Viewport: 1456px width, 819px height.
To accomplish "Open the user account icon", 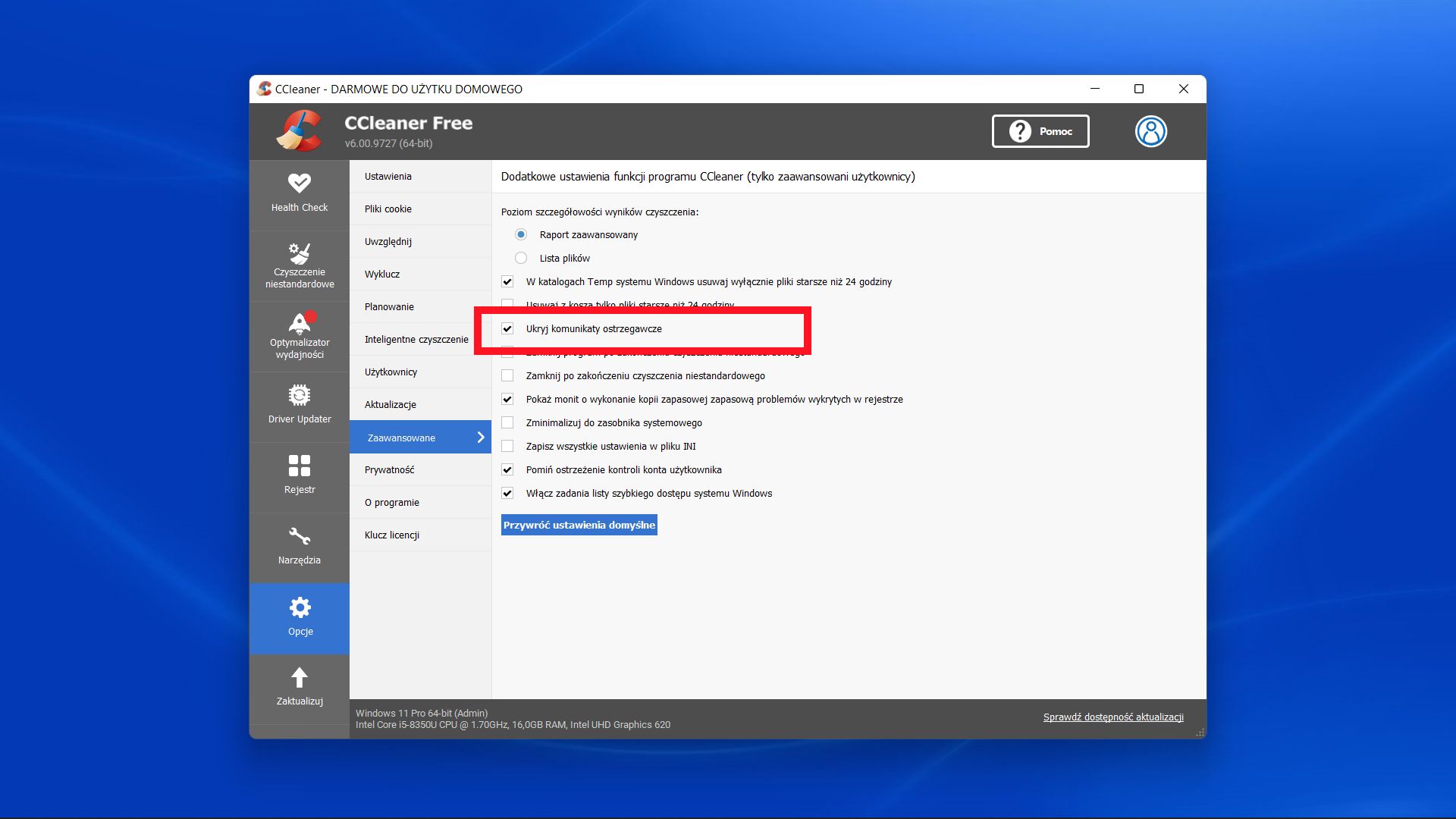I will [x=1151, y=130].
